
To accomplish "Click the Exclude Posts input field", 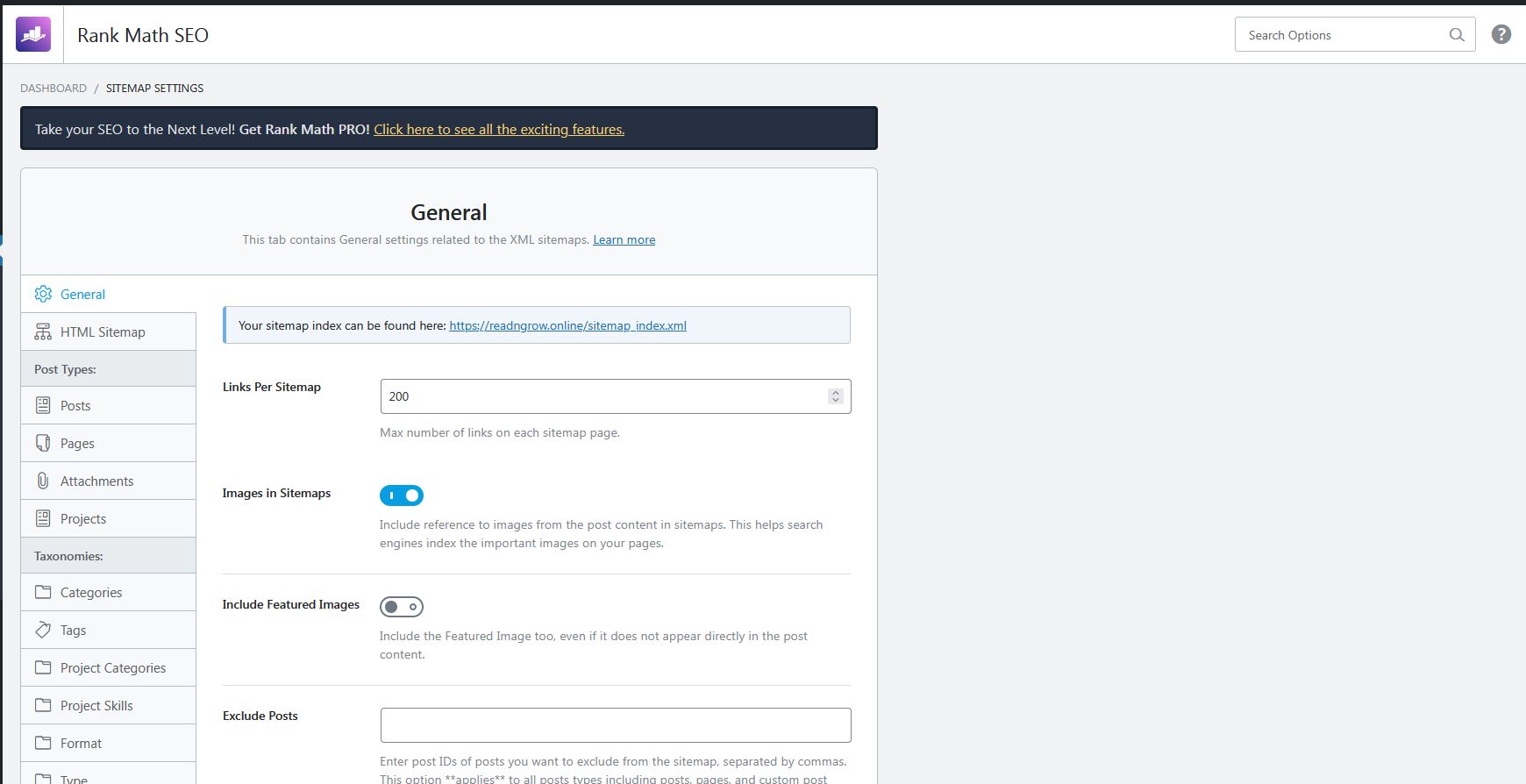I will (x=616, y=725).
